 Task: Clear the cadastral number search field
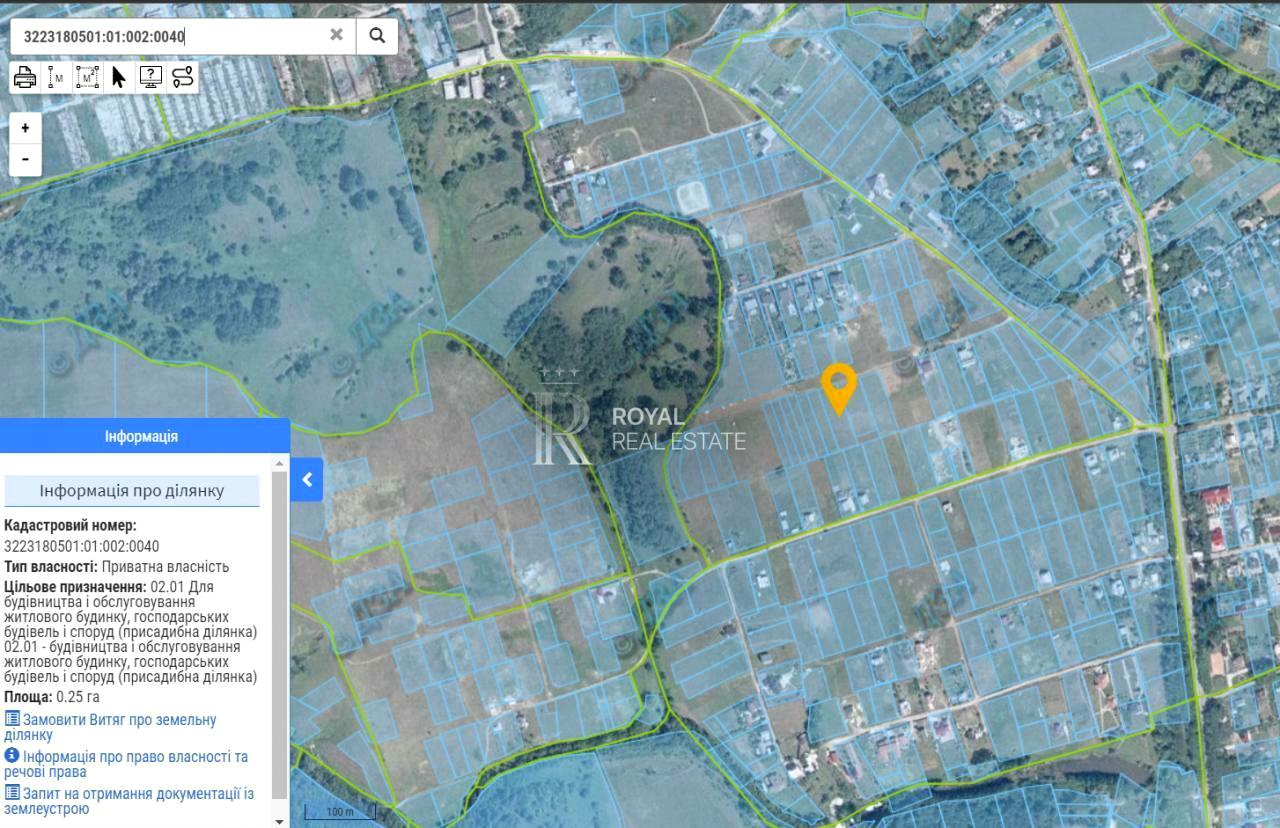click(x=336, y=35)
